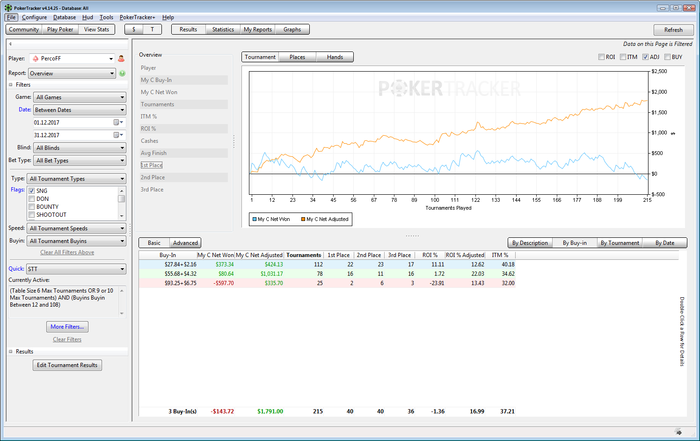
Task: Select the $93.25+$6.75 buy-in row
Action: pyautogui.click(x=327, y=283)
